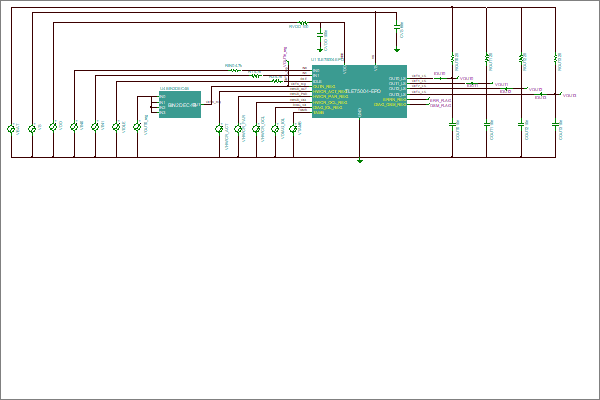Select the COUT0 capacitor symbol
Screen dimensions: 600x400
tap(452, 124)
